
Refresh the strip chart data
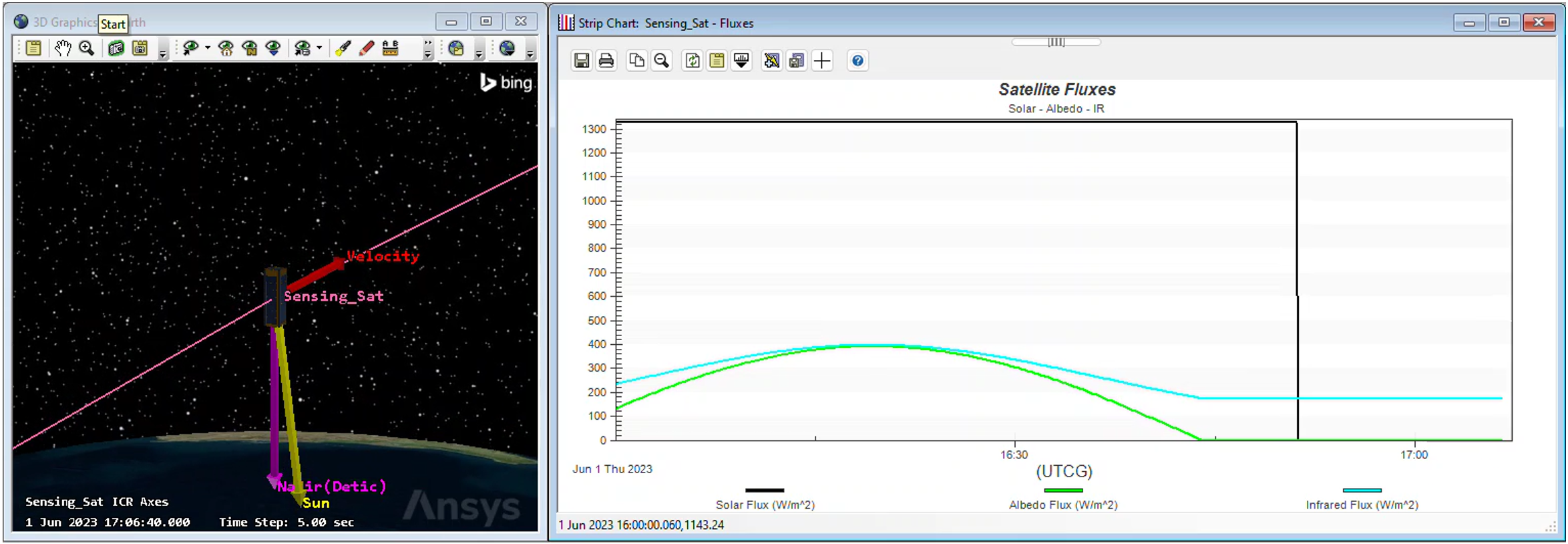pos(693,61)
